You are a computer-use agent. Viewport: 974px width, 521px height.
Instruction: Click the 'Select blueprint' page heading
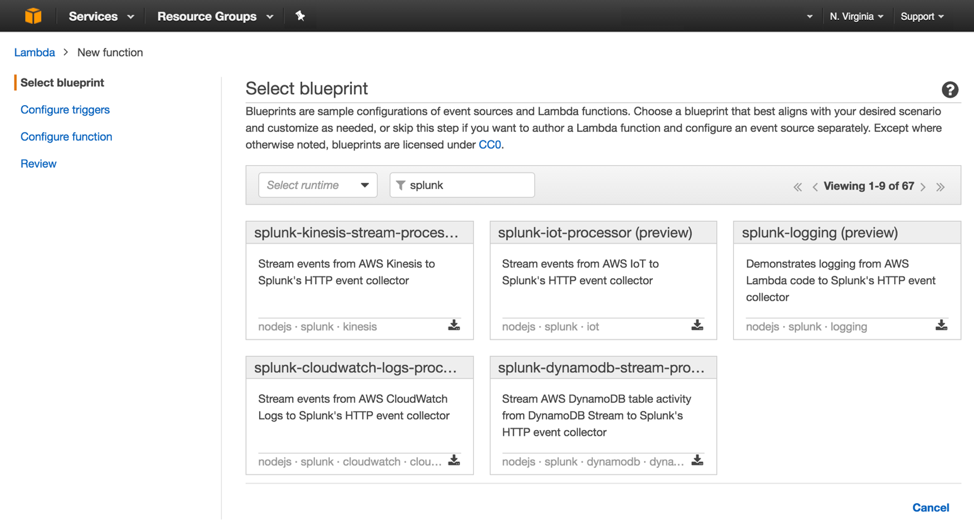[x=307, y=89]
